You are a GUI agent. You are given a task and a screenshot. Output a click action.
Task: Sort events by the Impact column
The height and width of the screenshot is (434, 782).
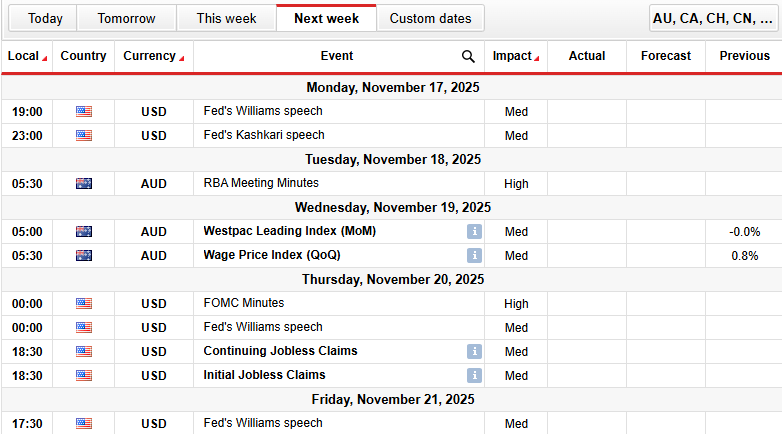point(516,56)
